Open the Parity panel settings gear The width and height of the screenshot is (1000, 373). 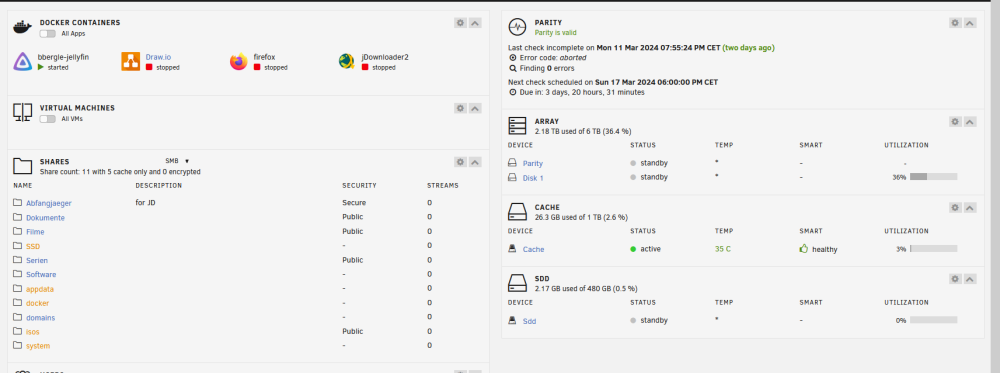coord(955,23)
